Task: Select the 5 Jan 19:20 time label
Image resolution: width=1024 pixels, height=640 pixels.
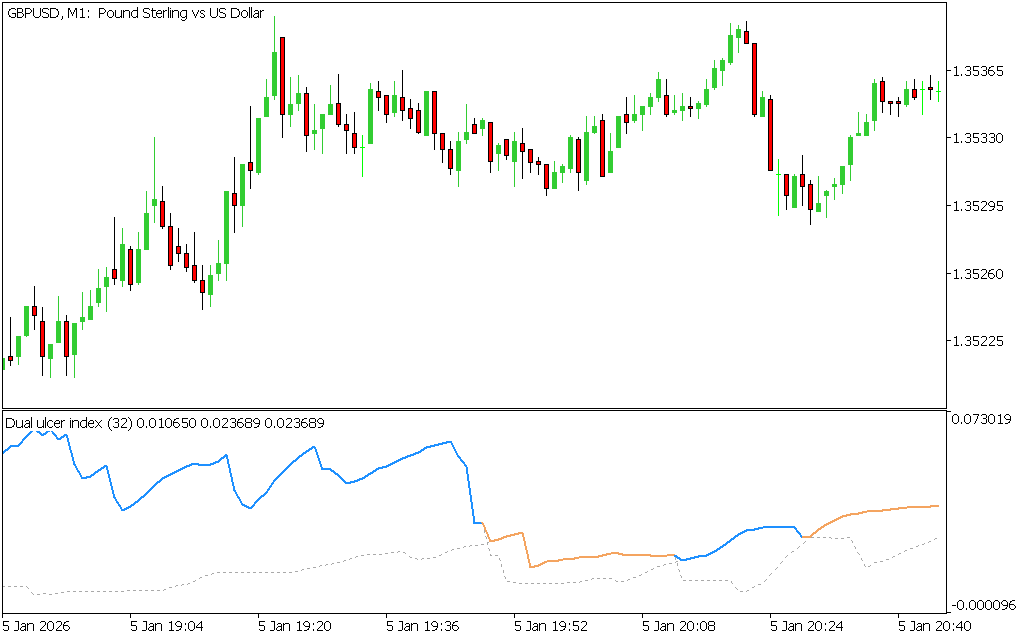Action: [295, 626]
